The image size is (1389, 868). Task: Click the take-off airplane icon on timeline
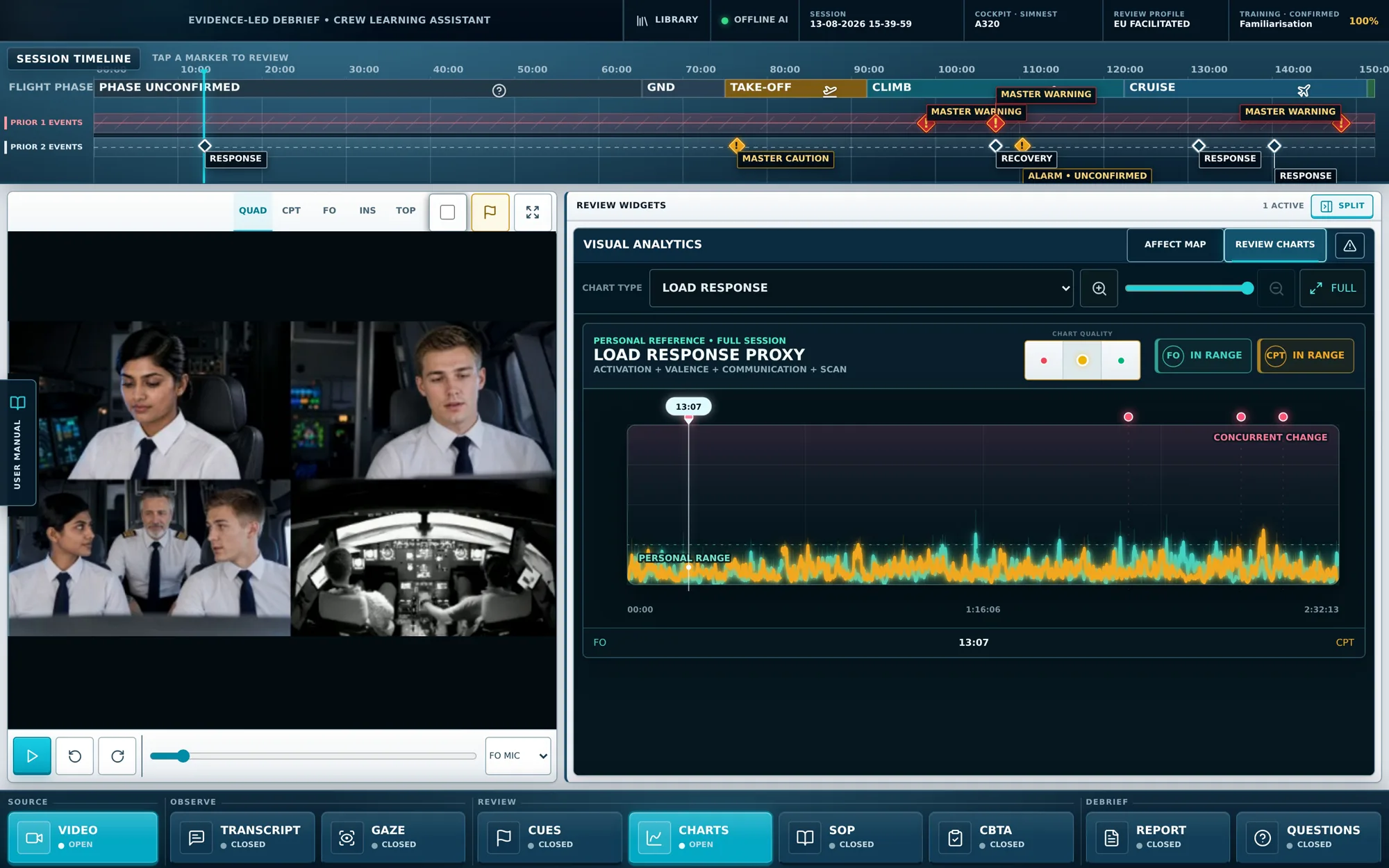pyautogui.click(x=830, y=90)
